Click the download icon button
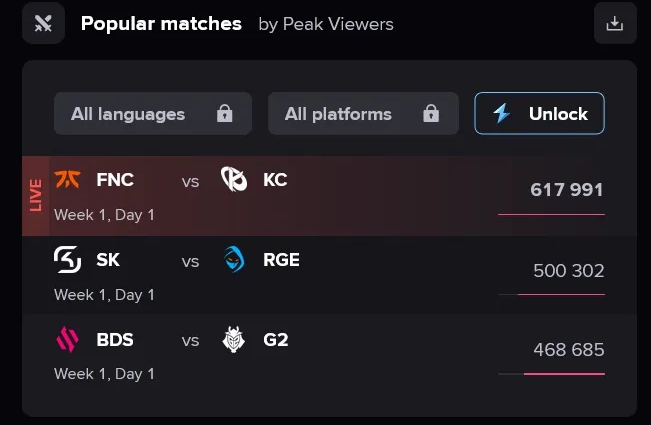The width and height of the screenshot is (651, 425). [x=615, y=23]
